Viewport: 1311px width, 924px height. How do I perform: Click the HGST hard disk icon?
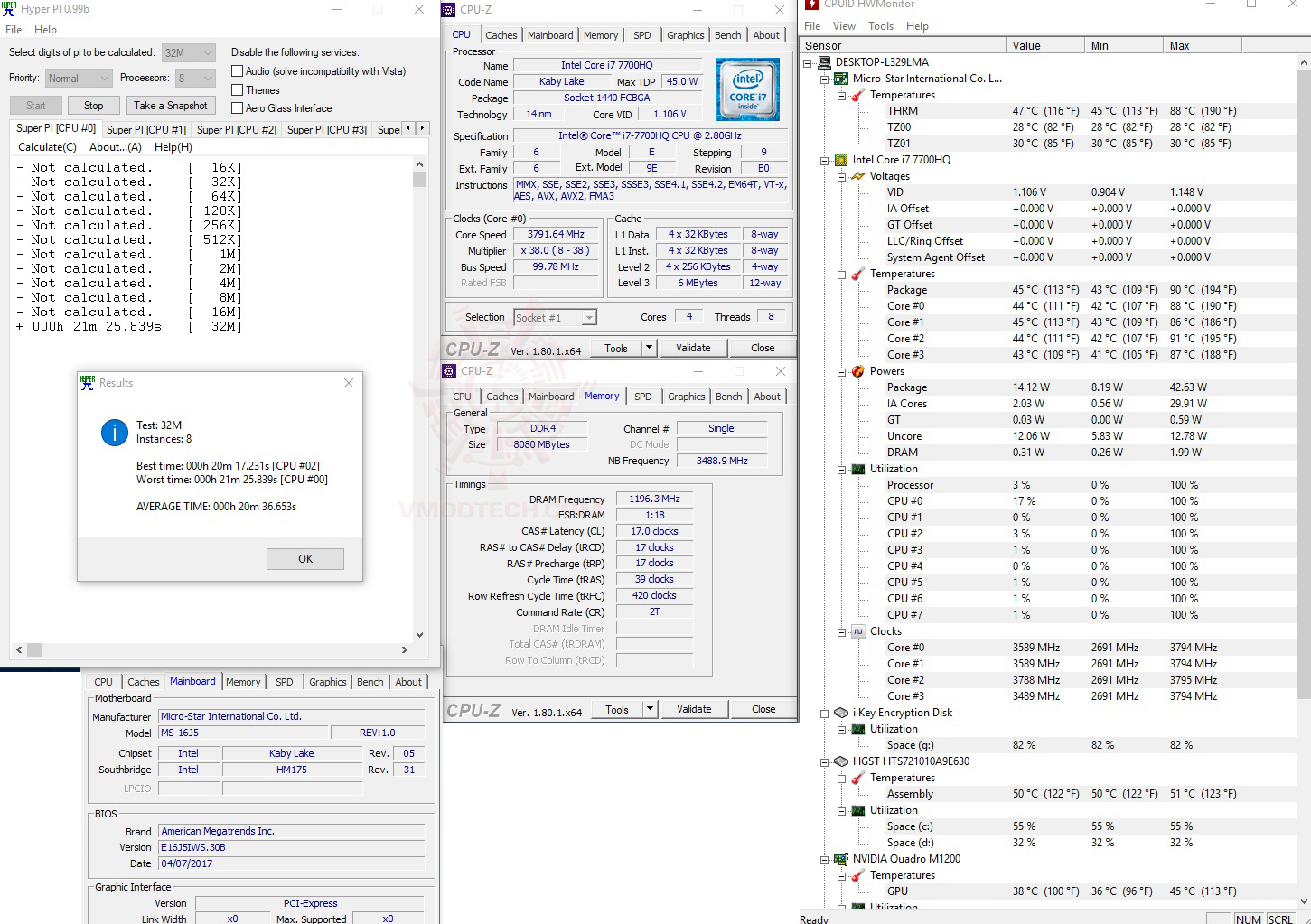[x=840, y=761]
